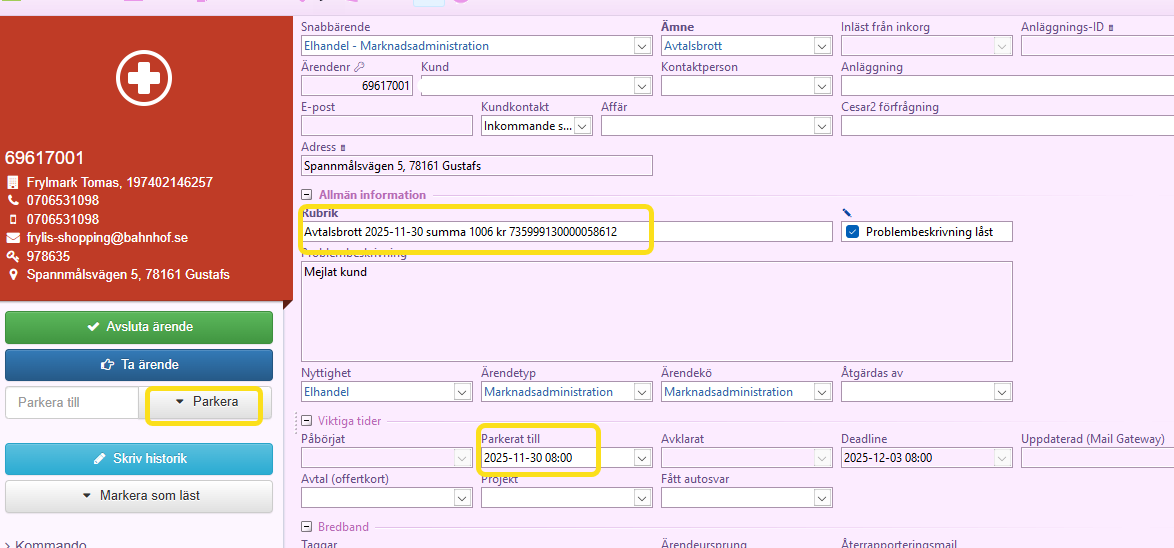Viewport: 1174px width, 548px height.
Task: Uncheck the Problembeskrivning låst checkbox
Action: pyautogui.click(x=852, y=232)
